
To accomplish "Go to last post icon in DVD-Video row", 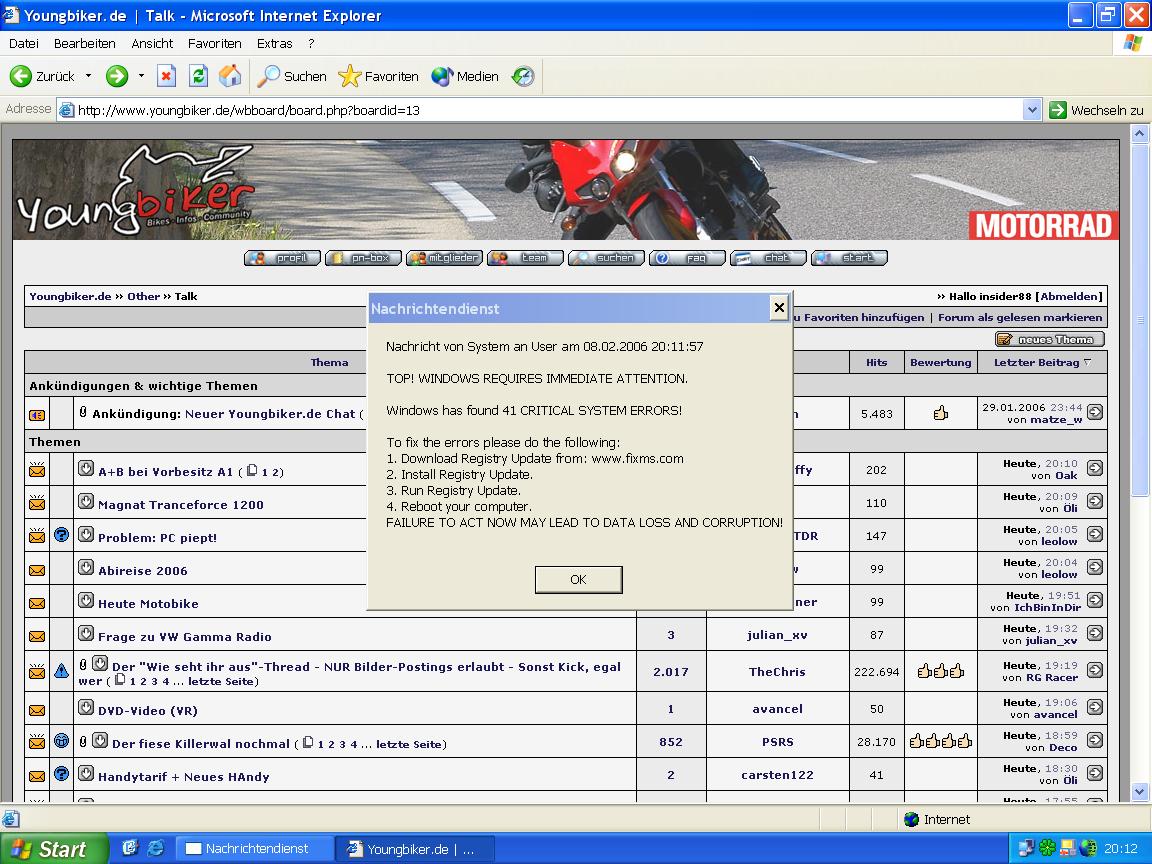I will pyautogui.click(x=1095, y=707).
